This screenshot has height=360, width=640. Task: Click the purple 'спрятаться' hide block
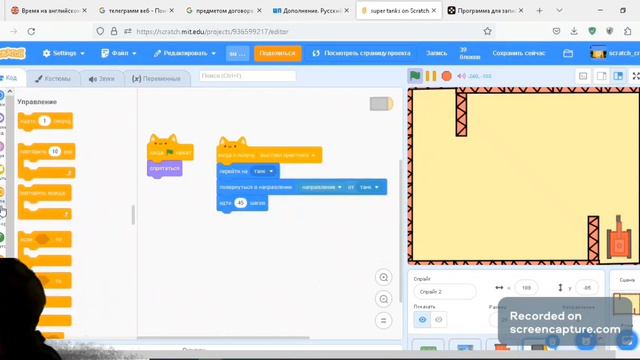pos(164,169)
